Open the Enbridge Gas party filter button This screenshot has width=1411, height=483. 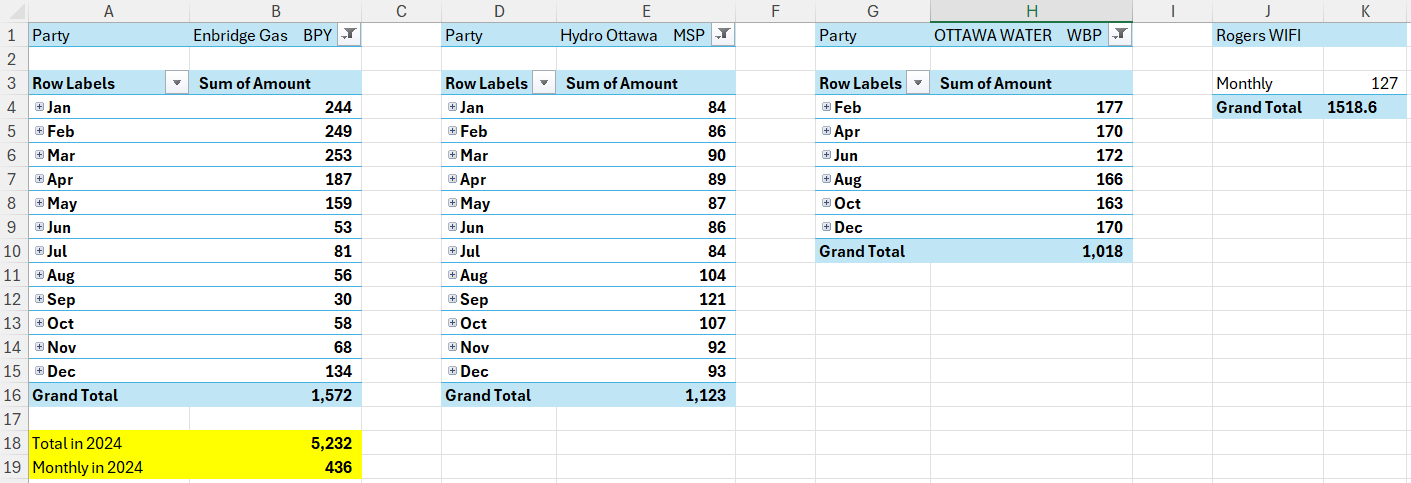348,35
